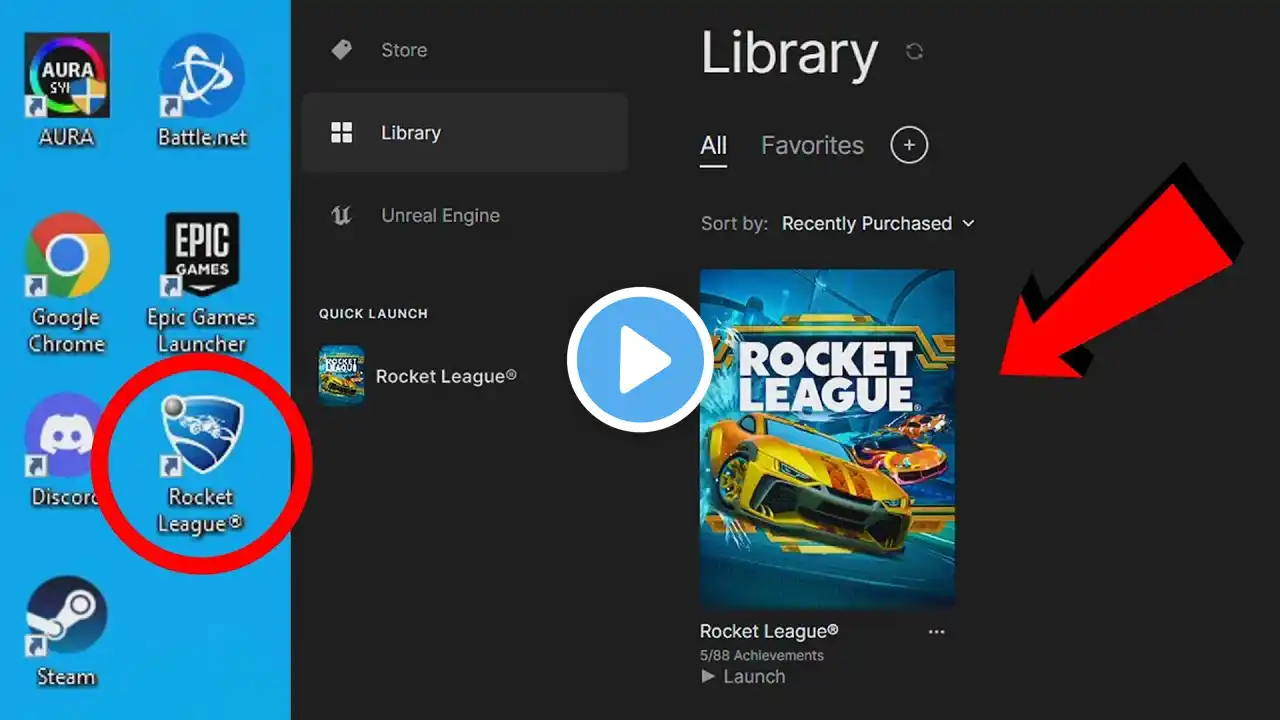This screenshot has height=720, width=1280.
Task: Select the Discord desktop icon
Action: (62, 450)
